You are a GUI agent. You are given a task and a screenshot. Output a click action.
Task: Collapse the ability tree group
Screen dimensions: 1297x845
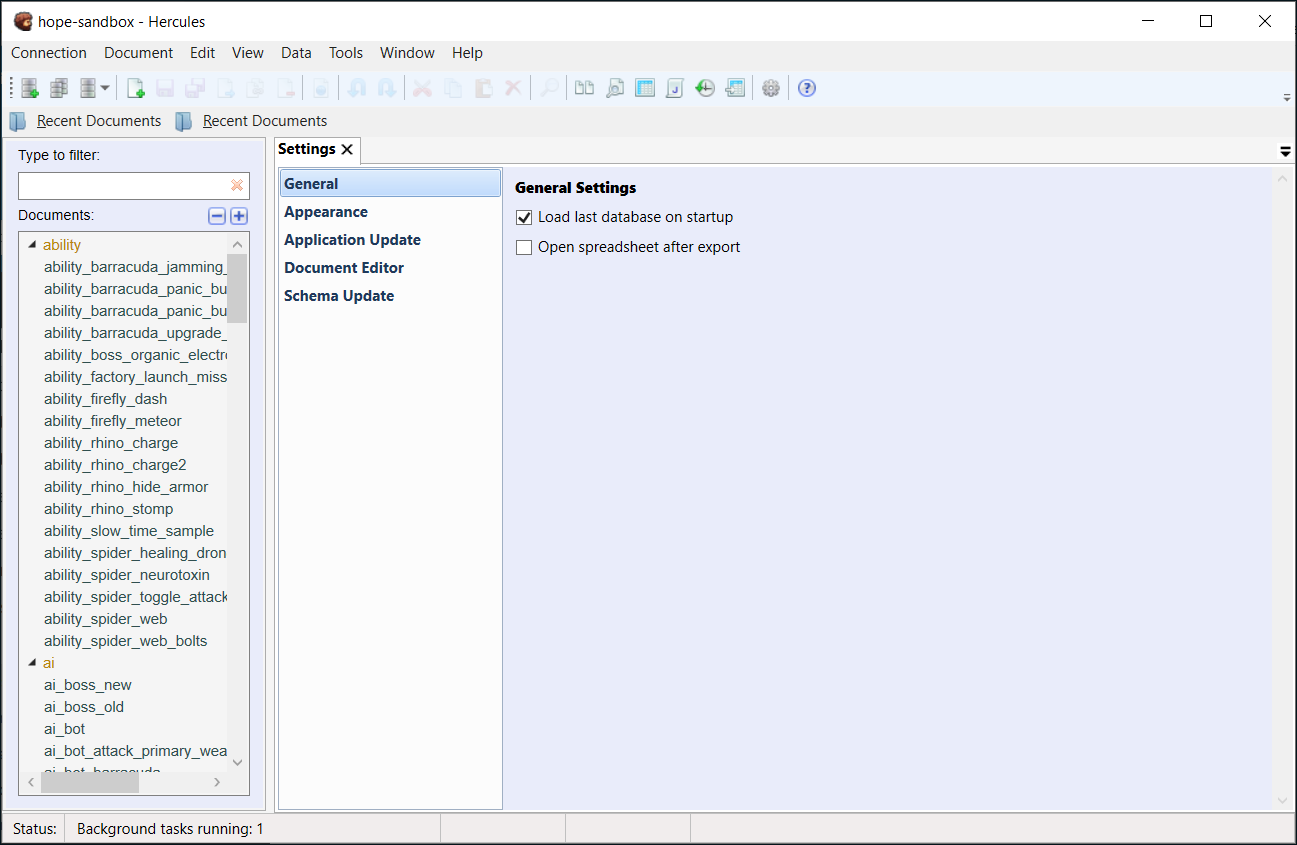(31, 245)
